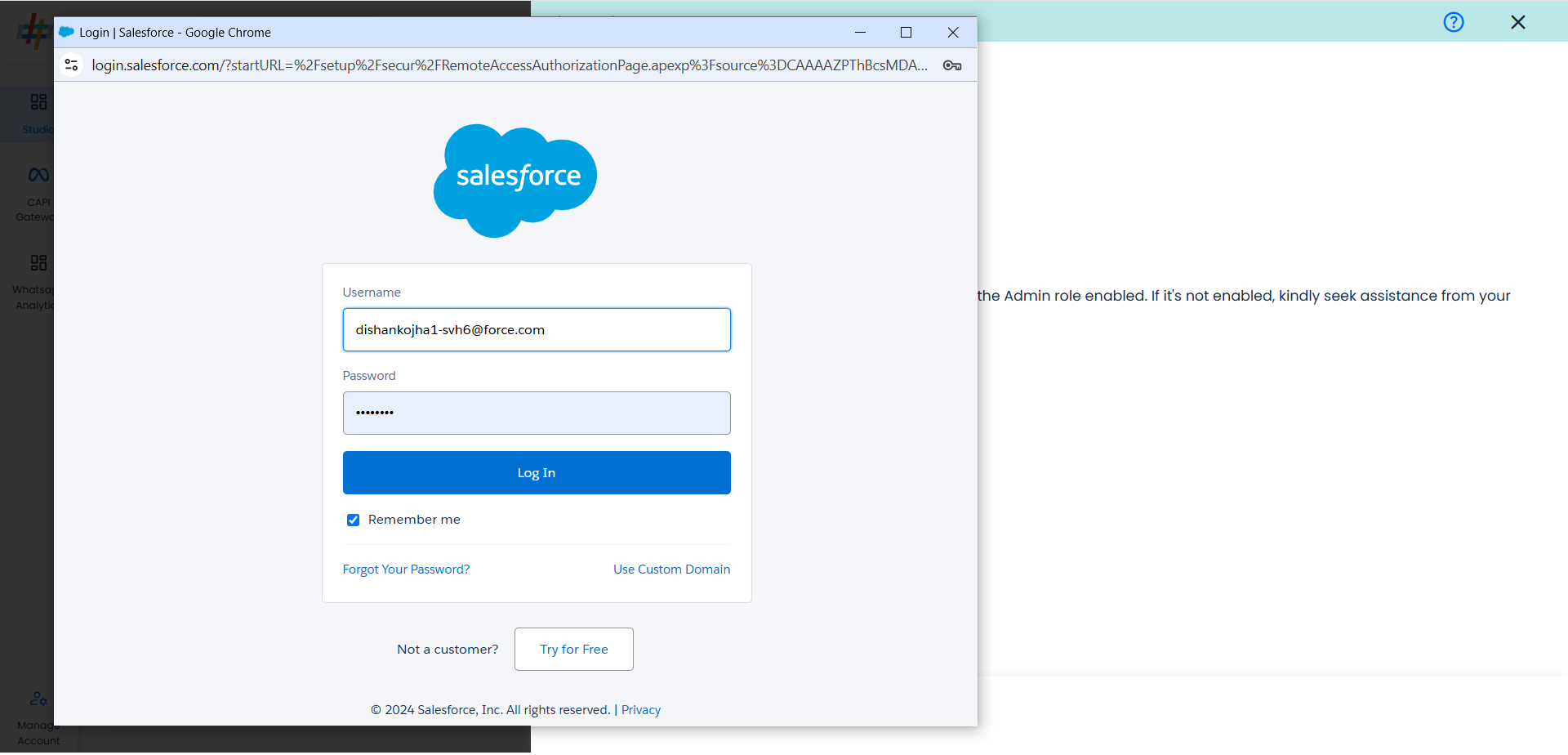1568x755 pixels.
Task: Open Whatsapp Analytics icon in sidebar
Action: pos(38,263)
